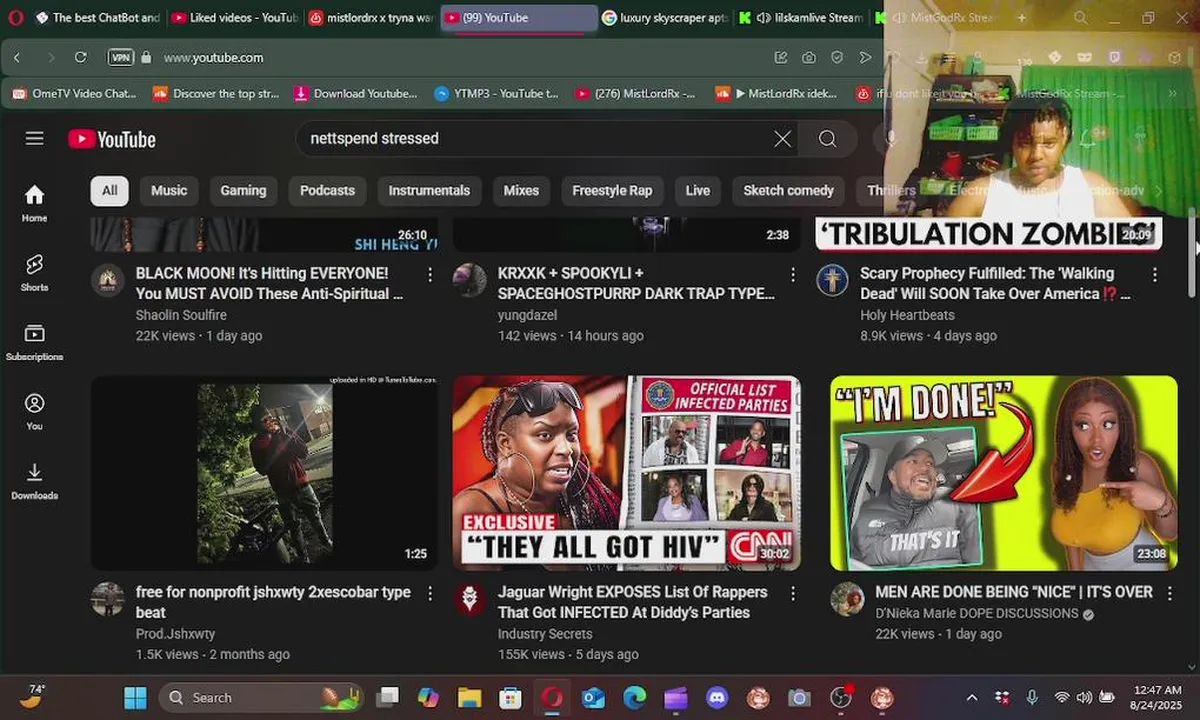Open options for KRXXK SPOOKYLI video
The image size is (1200, 720).
click(792, 274)
